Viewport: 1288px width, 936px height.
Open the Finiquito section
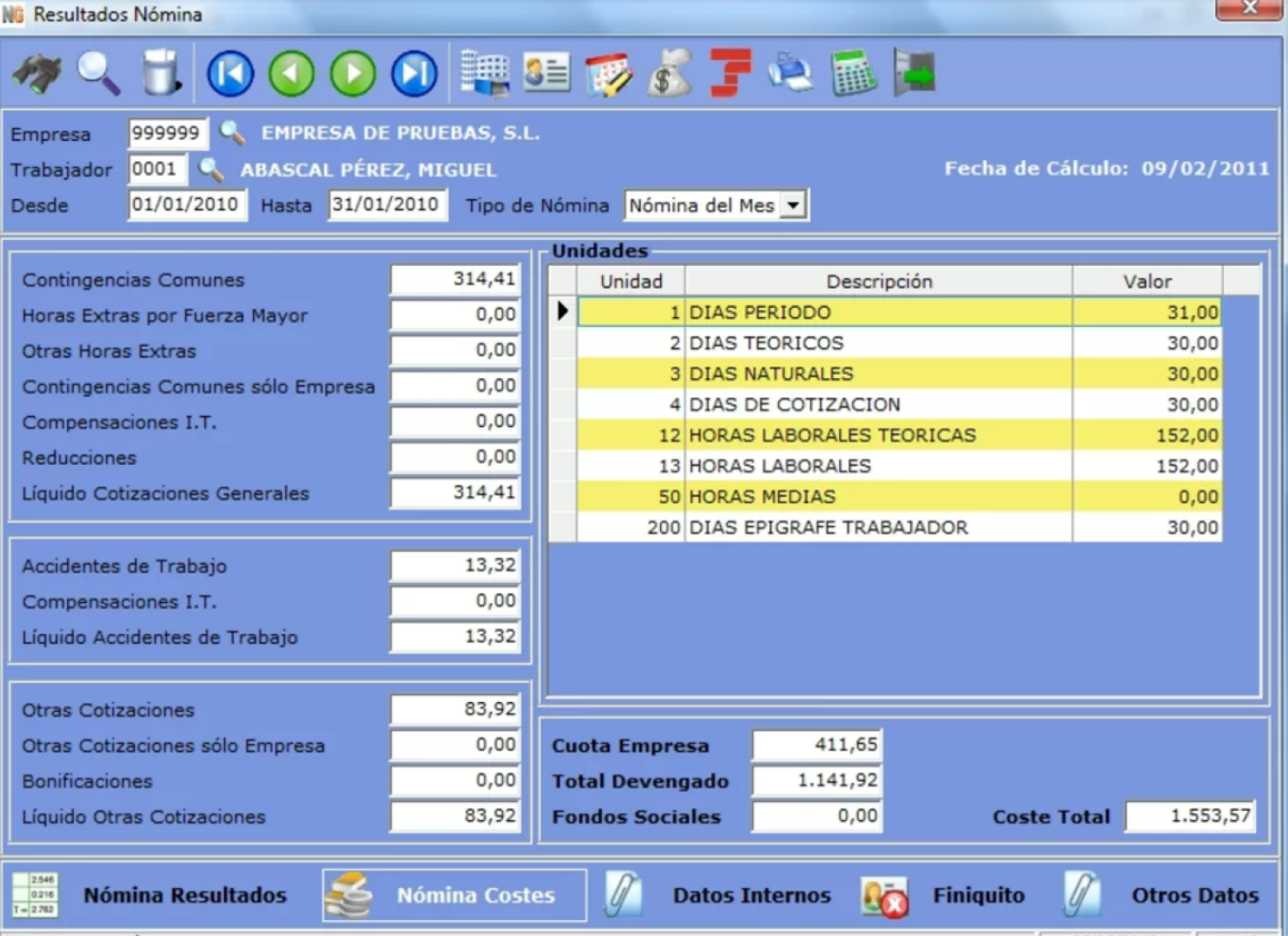pyautogui.click(x=978, y=896)
